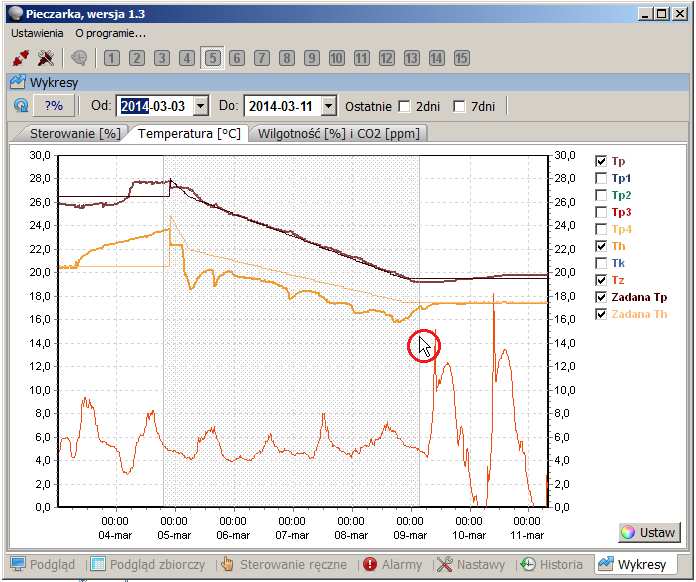Select chamber number 12
The height and width of the screenshot is (582, 696).
point(387,58)
